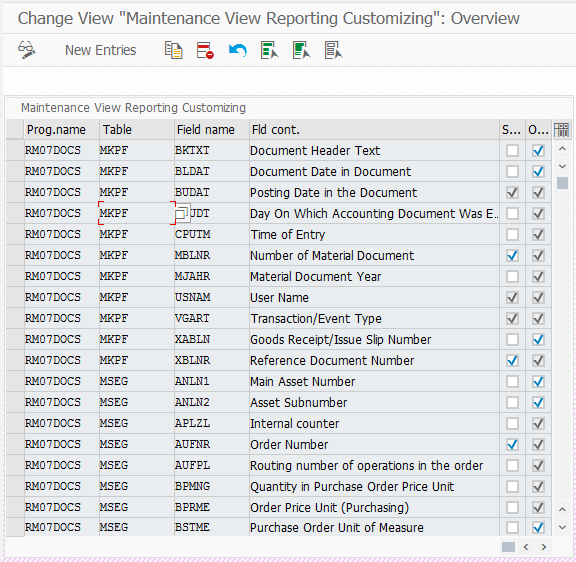Click the Select Block icon

coord(301,50)
